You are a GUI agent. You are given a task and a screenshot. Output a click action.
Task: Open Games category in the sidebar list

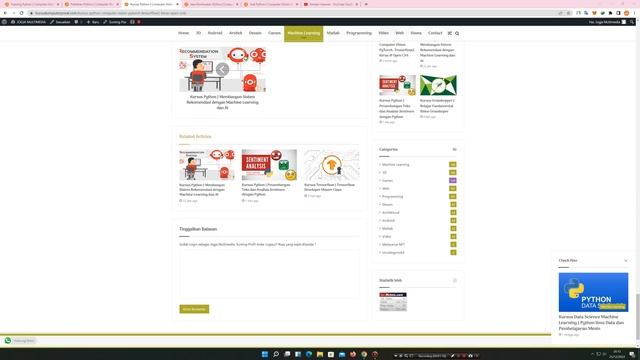[x=387, y=180]
